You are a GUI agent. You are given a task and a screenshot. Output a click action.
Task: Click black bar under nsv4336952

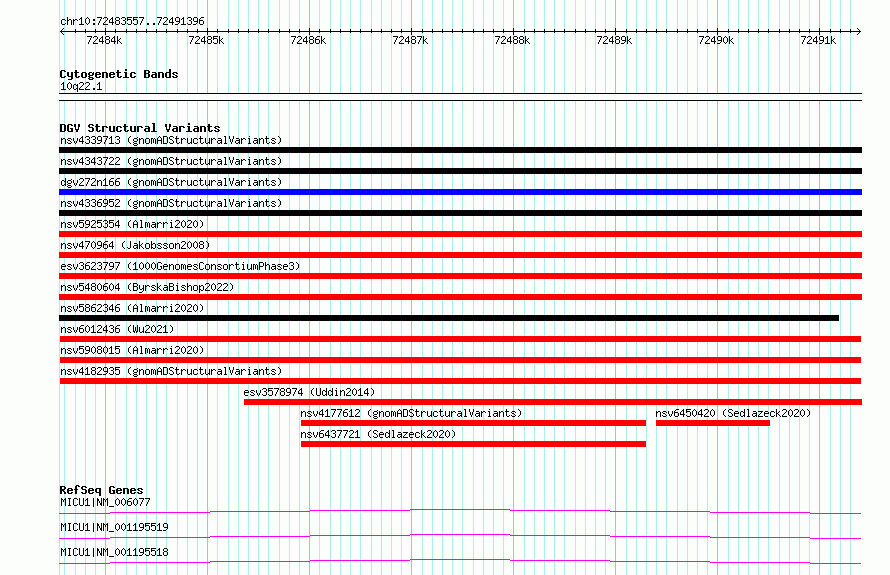coord(460,213)
